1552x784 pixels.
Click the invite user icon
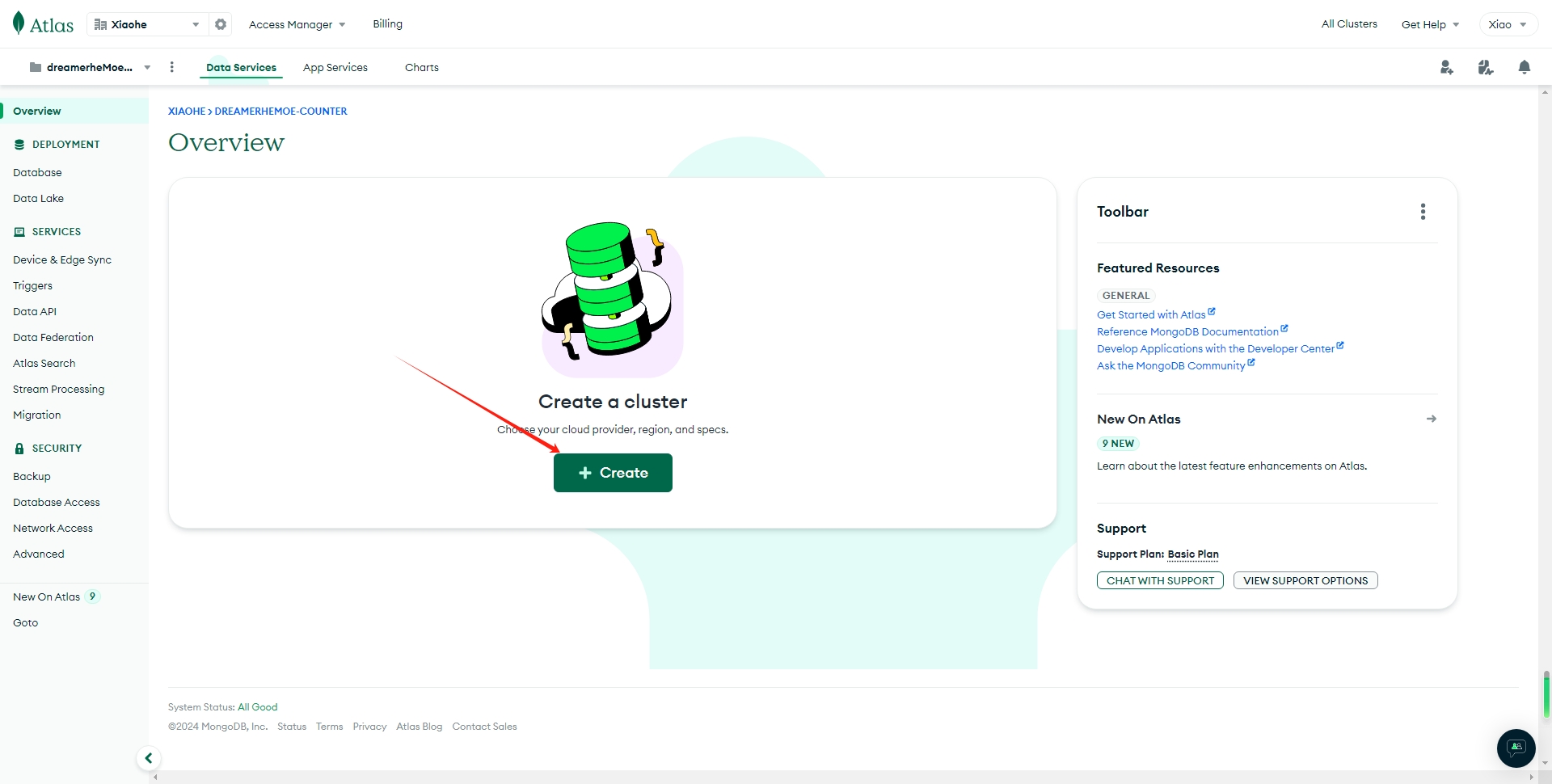[x=1447, y=67]
